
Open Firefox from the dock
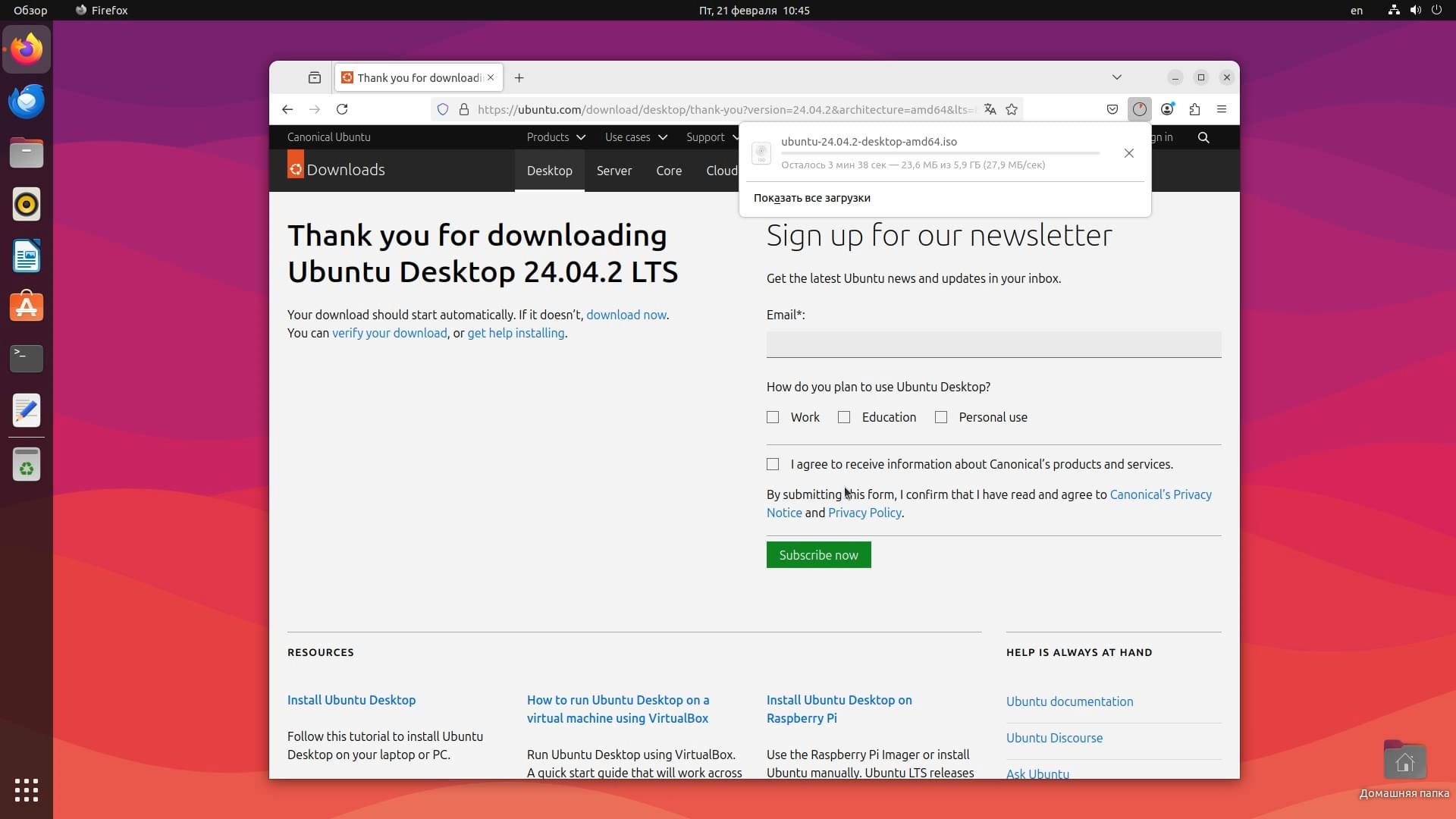click(x=27, y=49)
